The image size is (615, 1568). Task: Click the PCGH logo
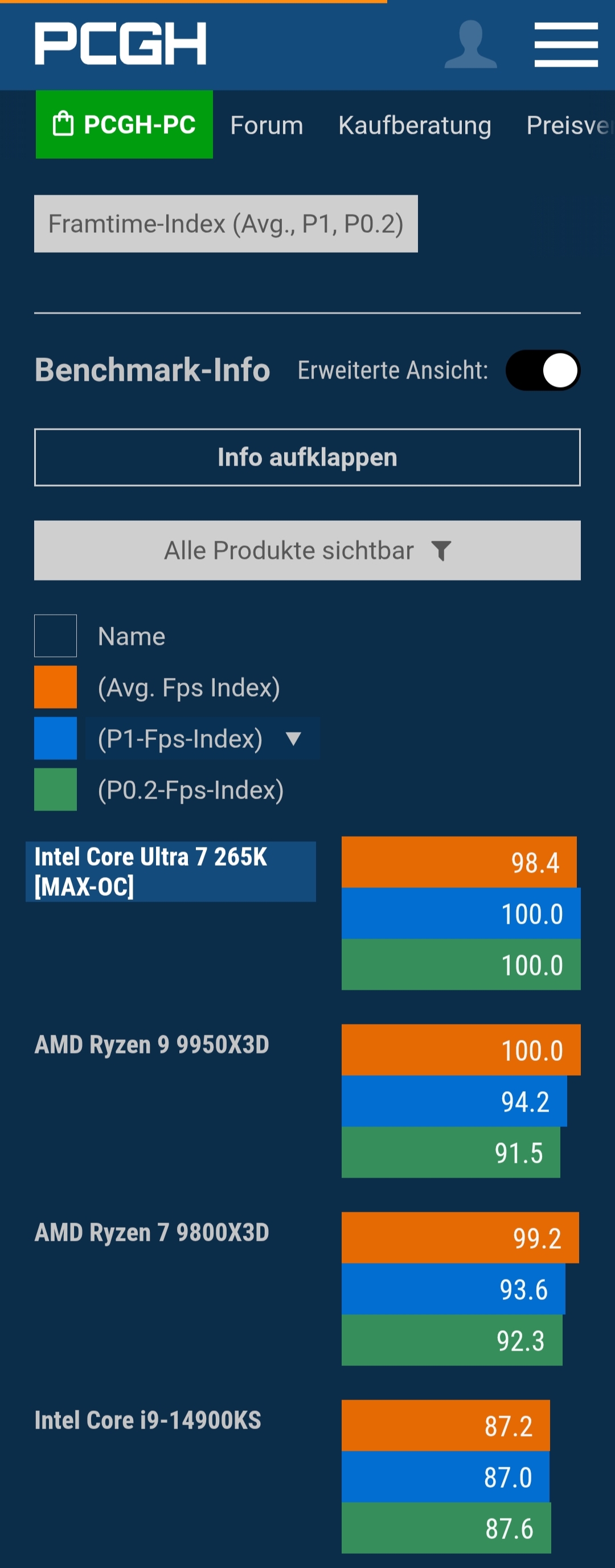121,43
